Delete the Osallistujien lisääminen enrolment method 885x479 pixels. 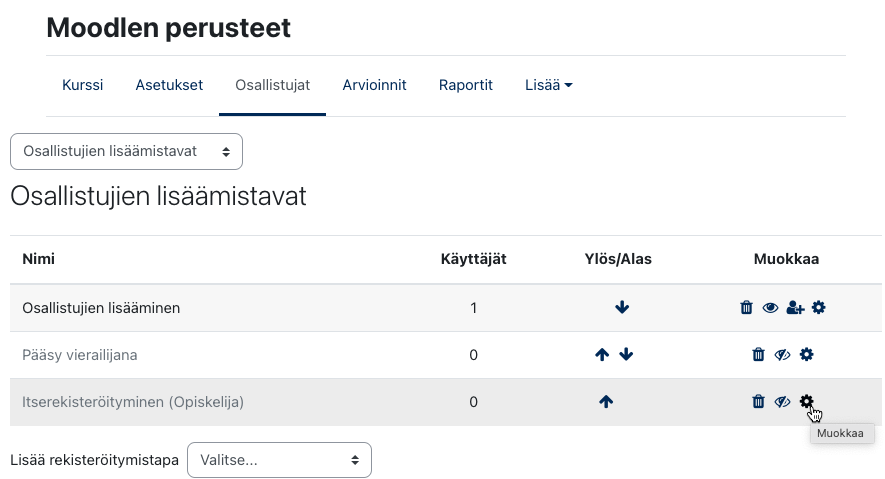(x=746, y=307)
